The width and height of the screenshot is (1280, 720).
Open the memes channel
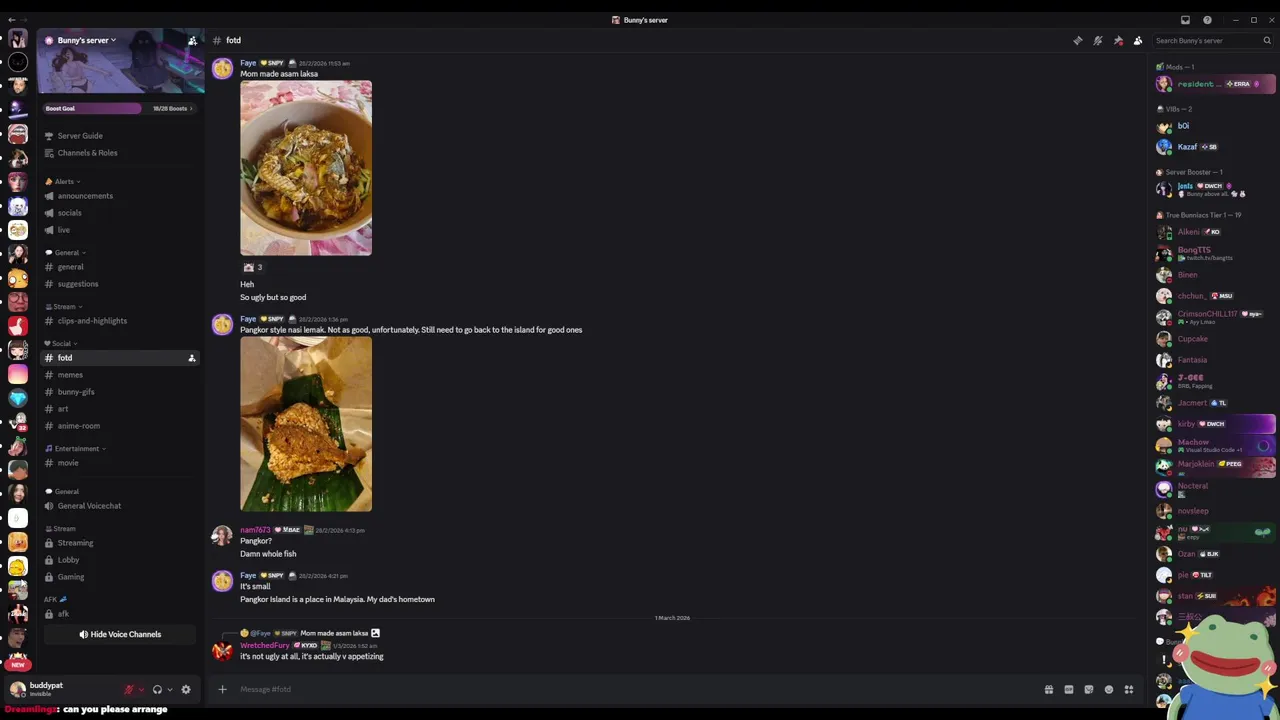click(70, 375)
